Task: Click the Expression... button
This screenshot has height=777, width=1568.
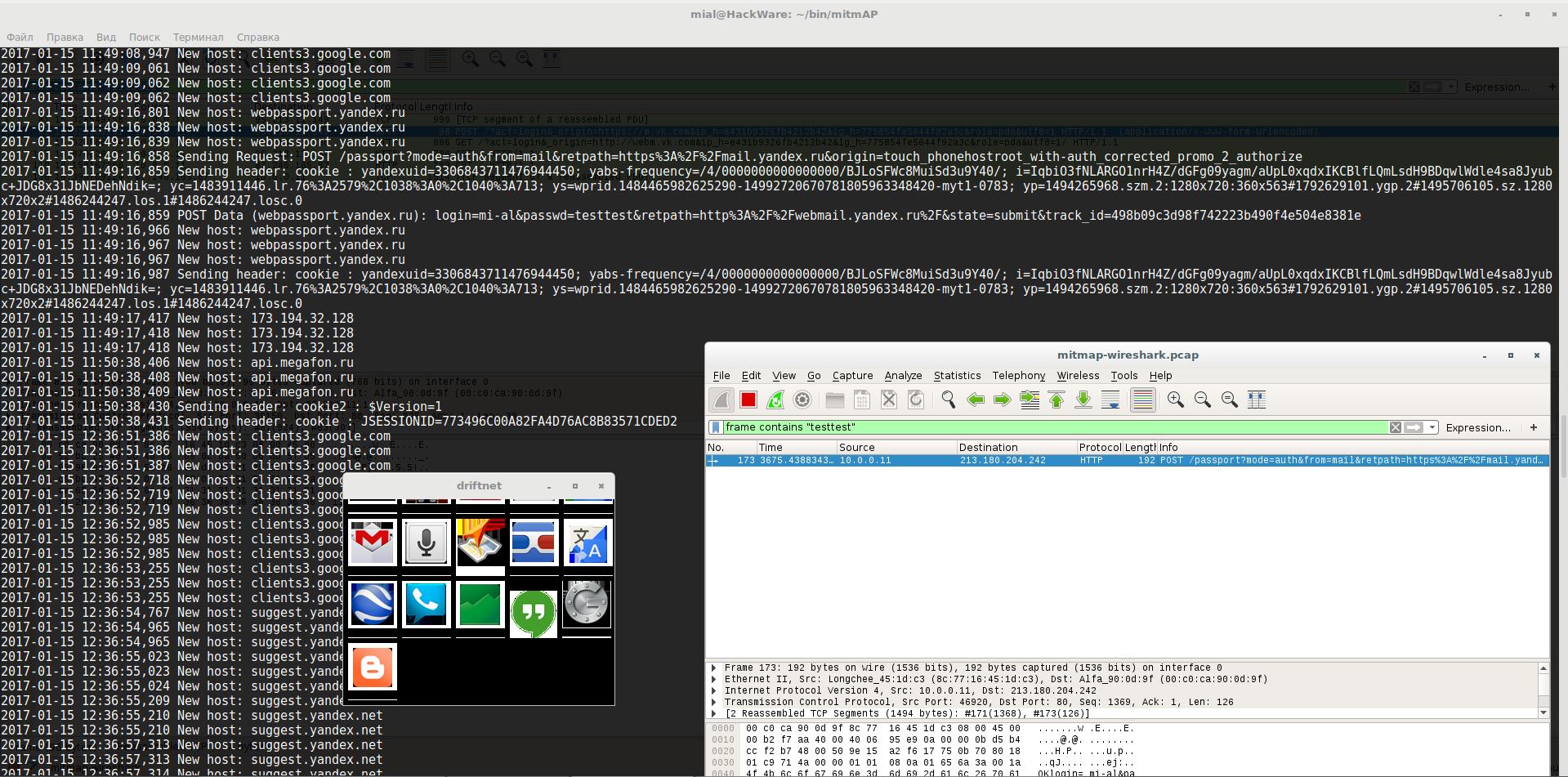Action: pos(1477,427)
